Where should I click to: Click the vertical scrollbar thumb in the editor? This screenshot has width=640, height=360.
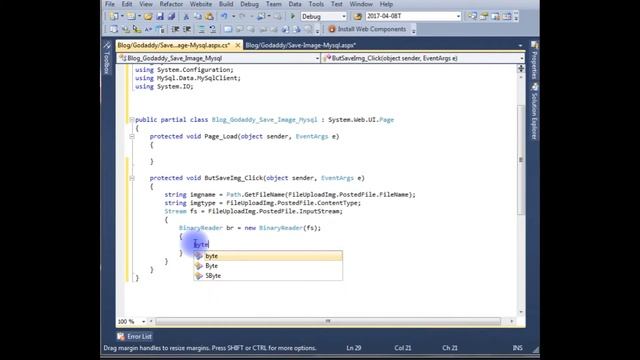point(521,160)
